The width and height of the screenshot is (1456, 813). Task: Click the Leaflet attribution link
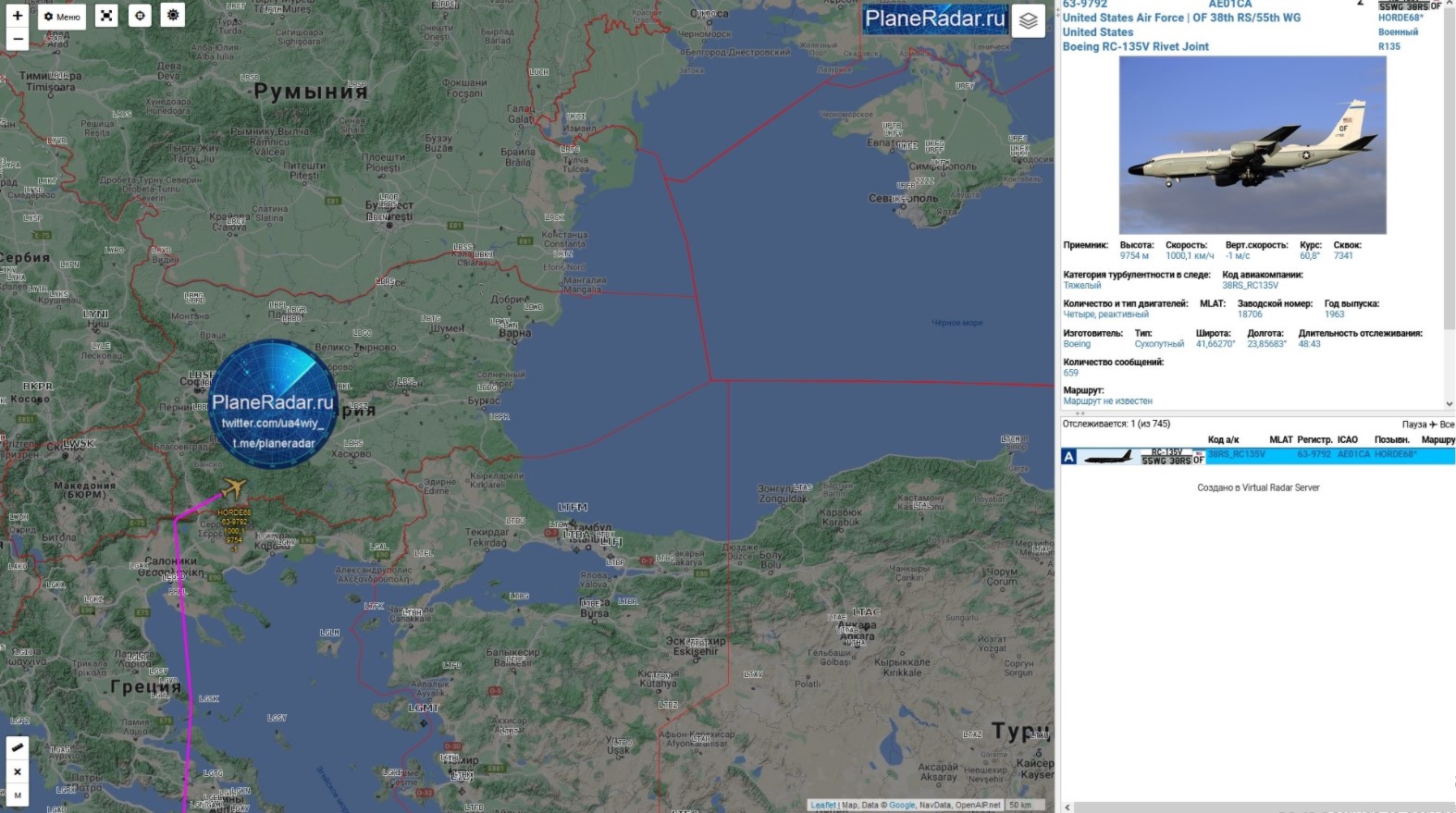[823, 805]
